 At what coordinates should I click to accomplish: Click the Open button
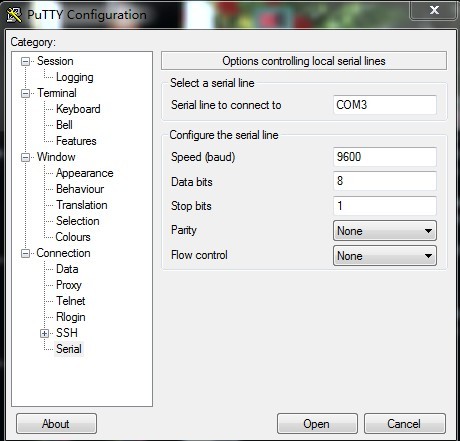pyautogui.click(x=317, y=424)
